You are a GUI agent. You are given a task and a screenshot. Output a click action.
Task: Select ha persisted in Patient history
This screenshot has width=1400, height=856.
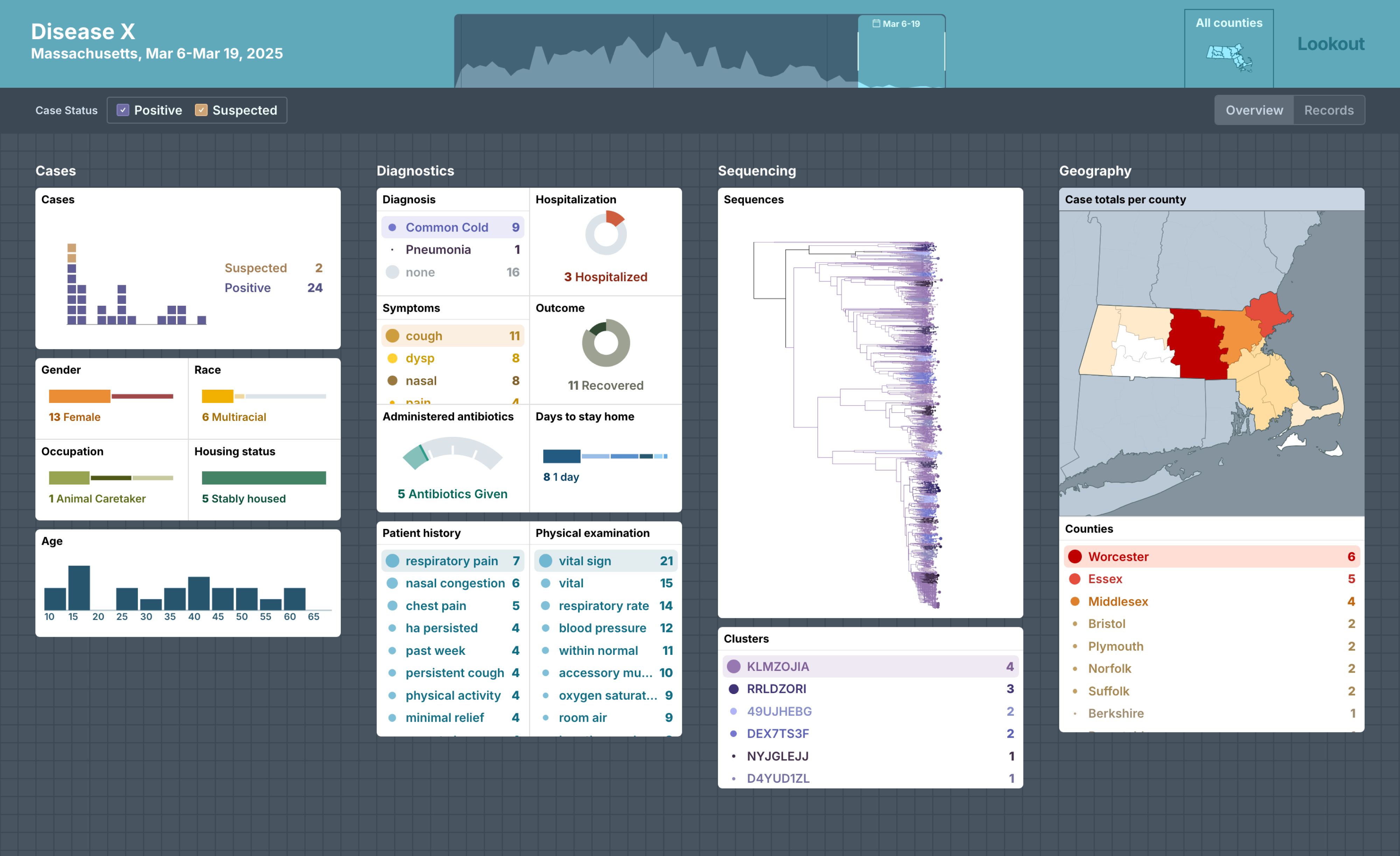point(453,628)
